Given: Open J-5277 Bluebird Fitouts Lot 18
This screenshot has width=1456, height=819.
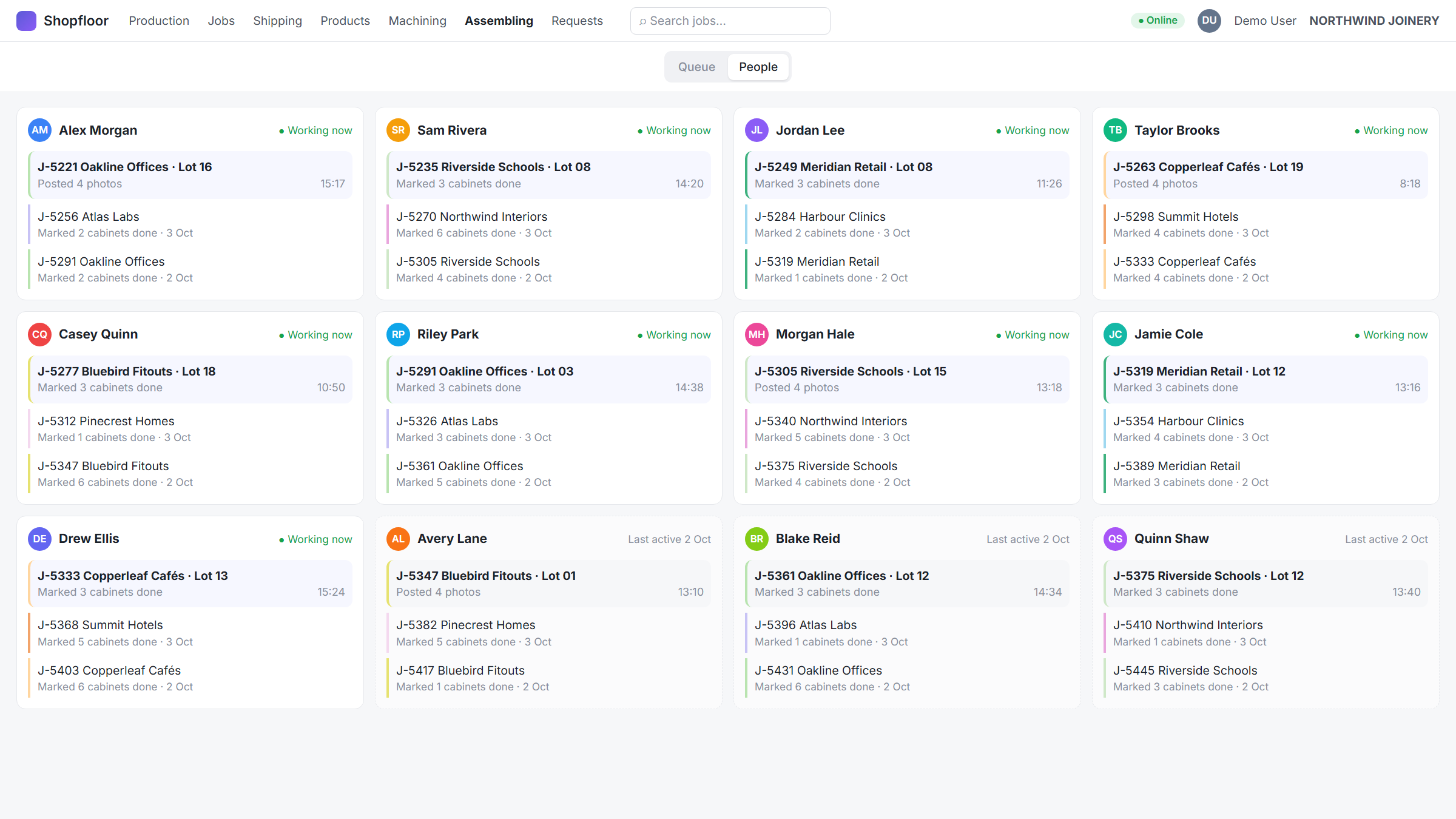Looking at the screenshot, I should pyautogui.click(x=190, y=379).
